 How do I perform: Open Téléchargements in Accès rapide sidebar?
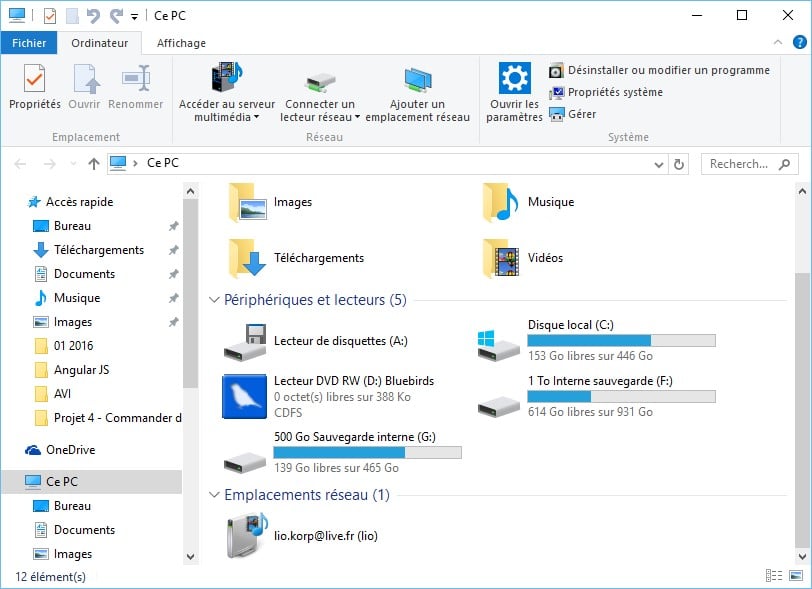pos(98,250)
